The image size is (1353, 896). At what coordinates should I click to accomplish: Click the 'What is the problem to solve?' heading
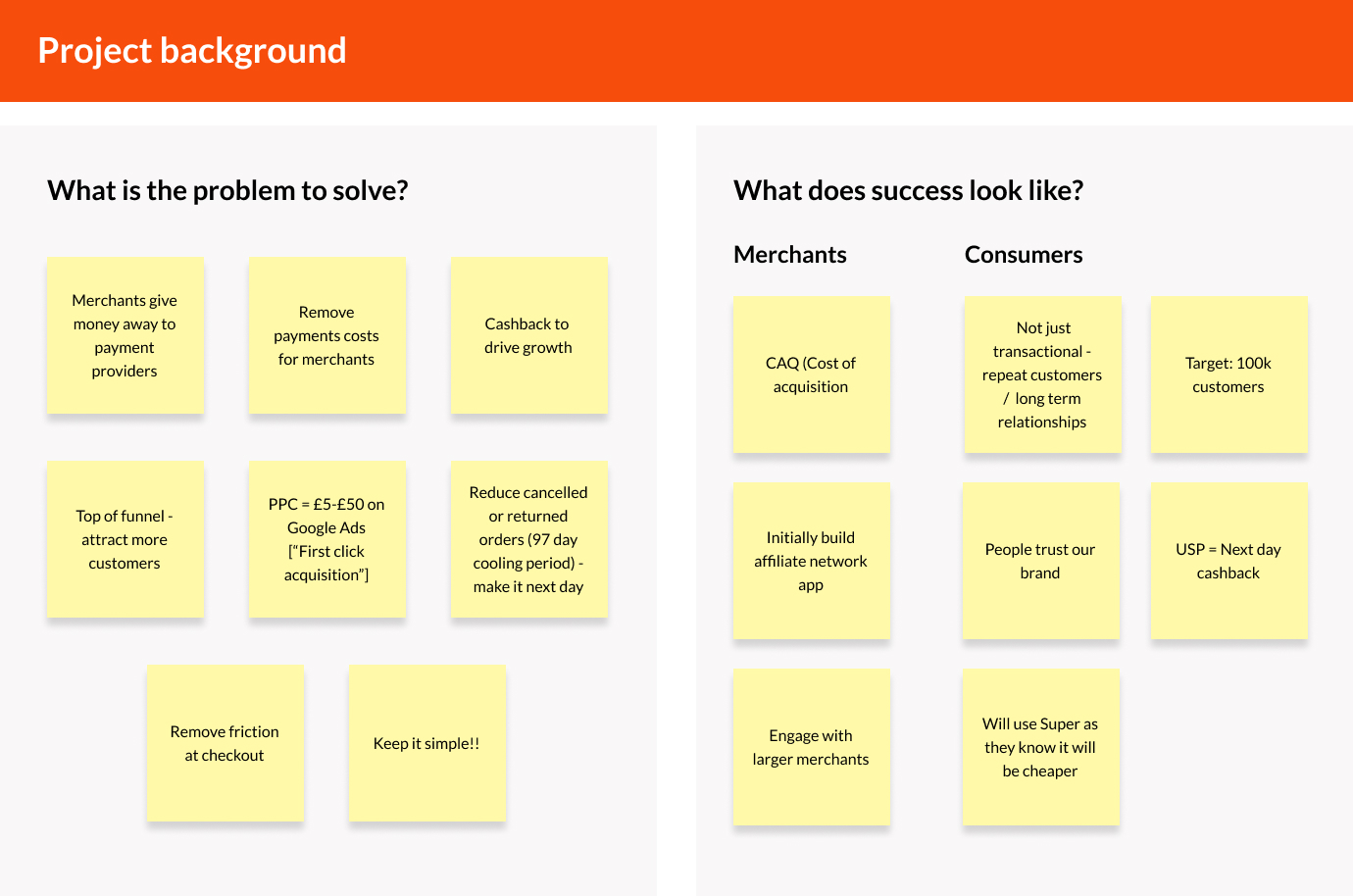coord(227,190)
